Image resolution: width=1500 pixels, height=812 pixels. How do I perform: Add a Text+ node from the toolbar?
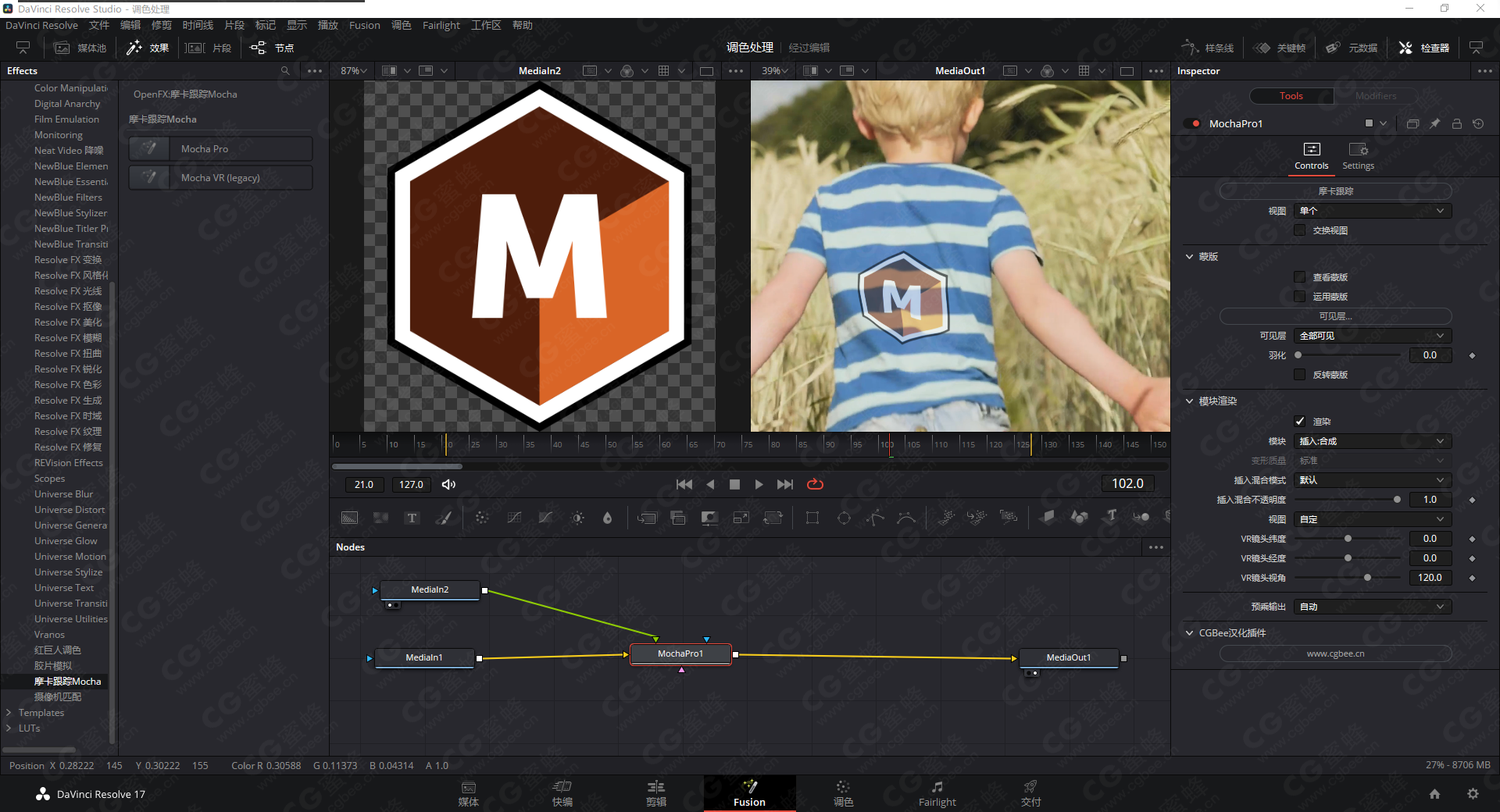412,518
